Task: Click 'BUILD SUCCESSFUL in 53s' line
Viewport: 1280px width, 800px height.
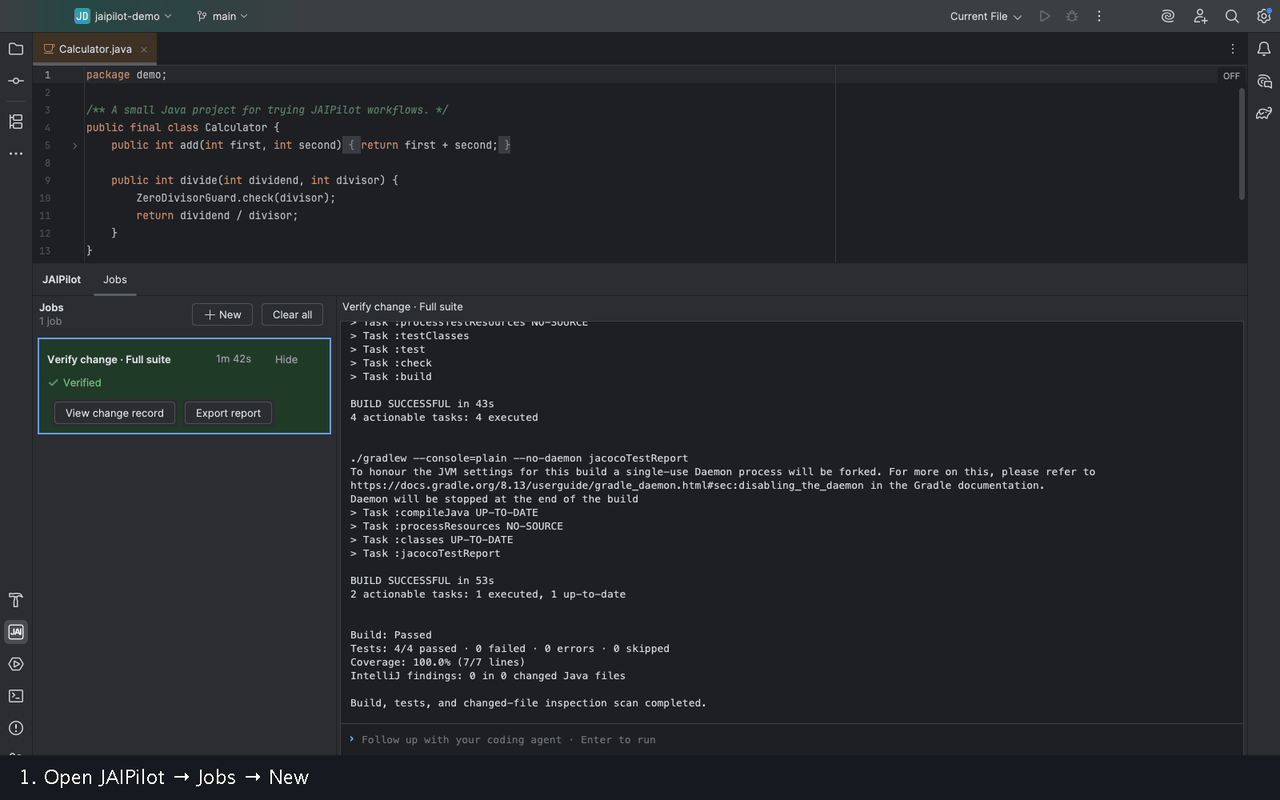Action: pos(422,580)
